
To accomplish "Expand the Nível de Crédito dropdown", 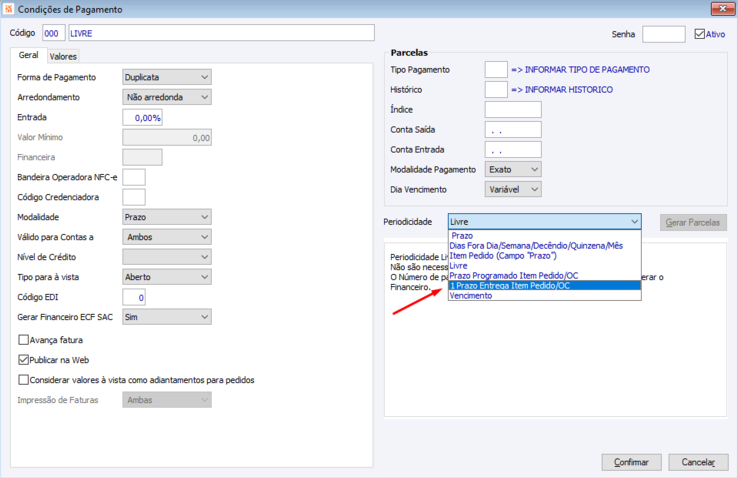I will click(x=167, y=257).
